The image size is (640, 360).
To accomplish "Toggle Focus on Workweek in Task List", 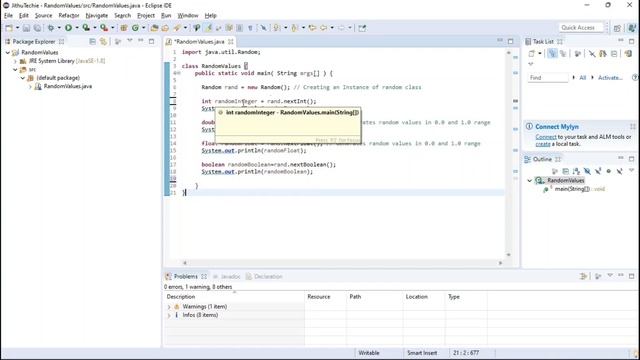I will pyautogui.click(x=578, y=53).
